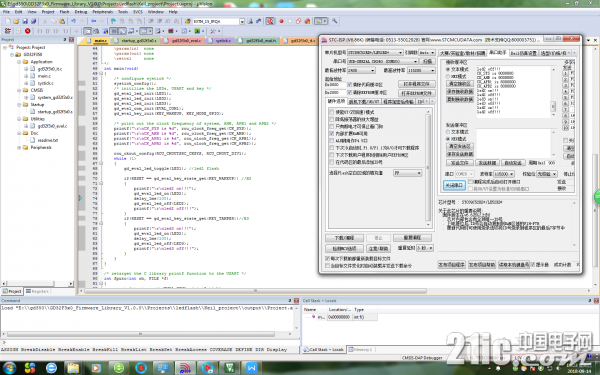
Task: Select receive buffer HEX mode radio in STC-ISP
Action: coord(448,77)
